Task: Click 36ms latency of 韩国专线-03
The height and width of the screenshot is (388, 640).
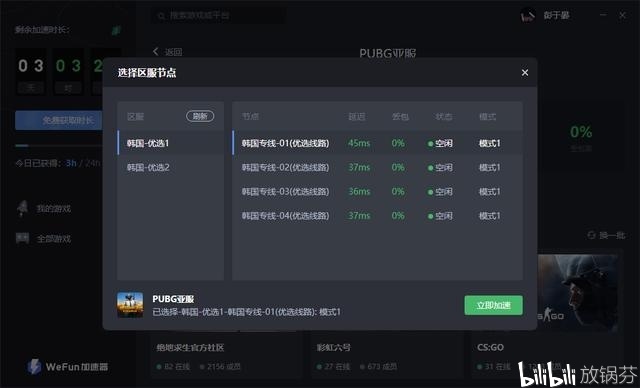Action: 359,191
